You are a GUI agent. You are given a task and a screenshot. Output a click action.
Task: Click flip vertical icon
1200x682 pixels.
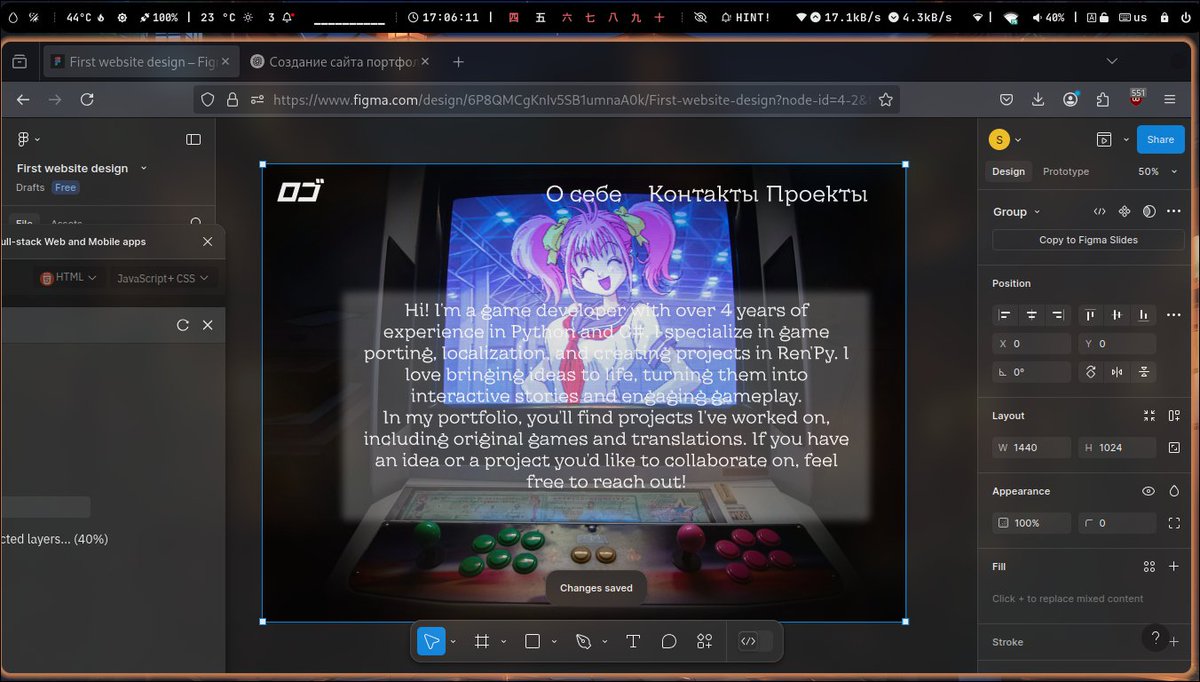coord(1144,372)
